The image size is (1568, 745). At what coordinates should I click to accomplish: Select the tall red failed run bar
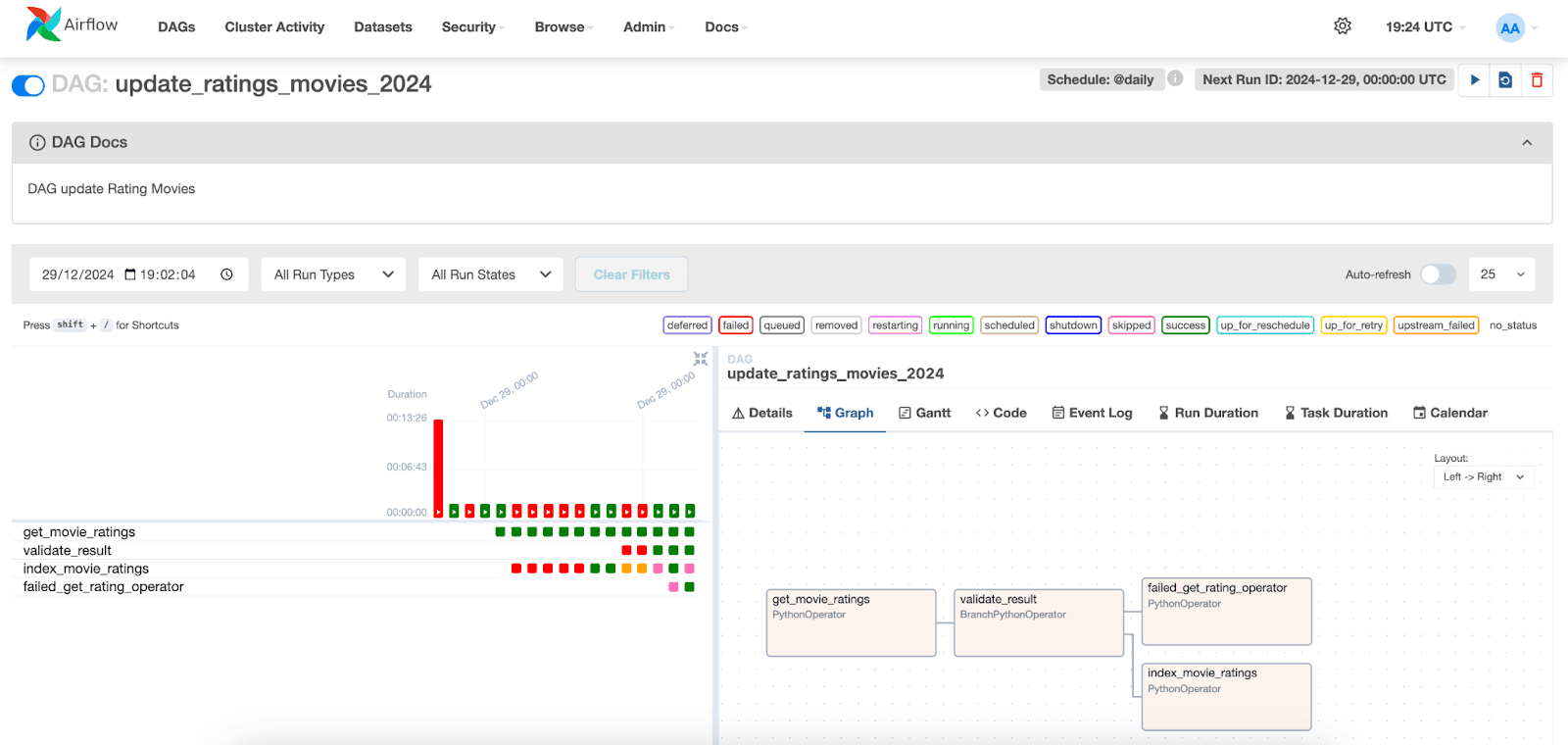[438, 466]
